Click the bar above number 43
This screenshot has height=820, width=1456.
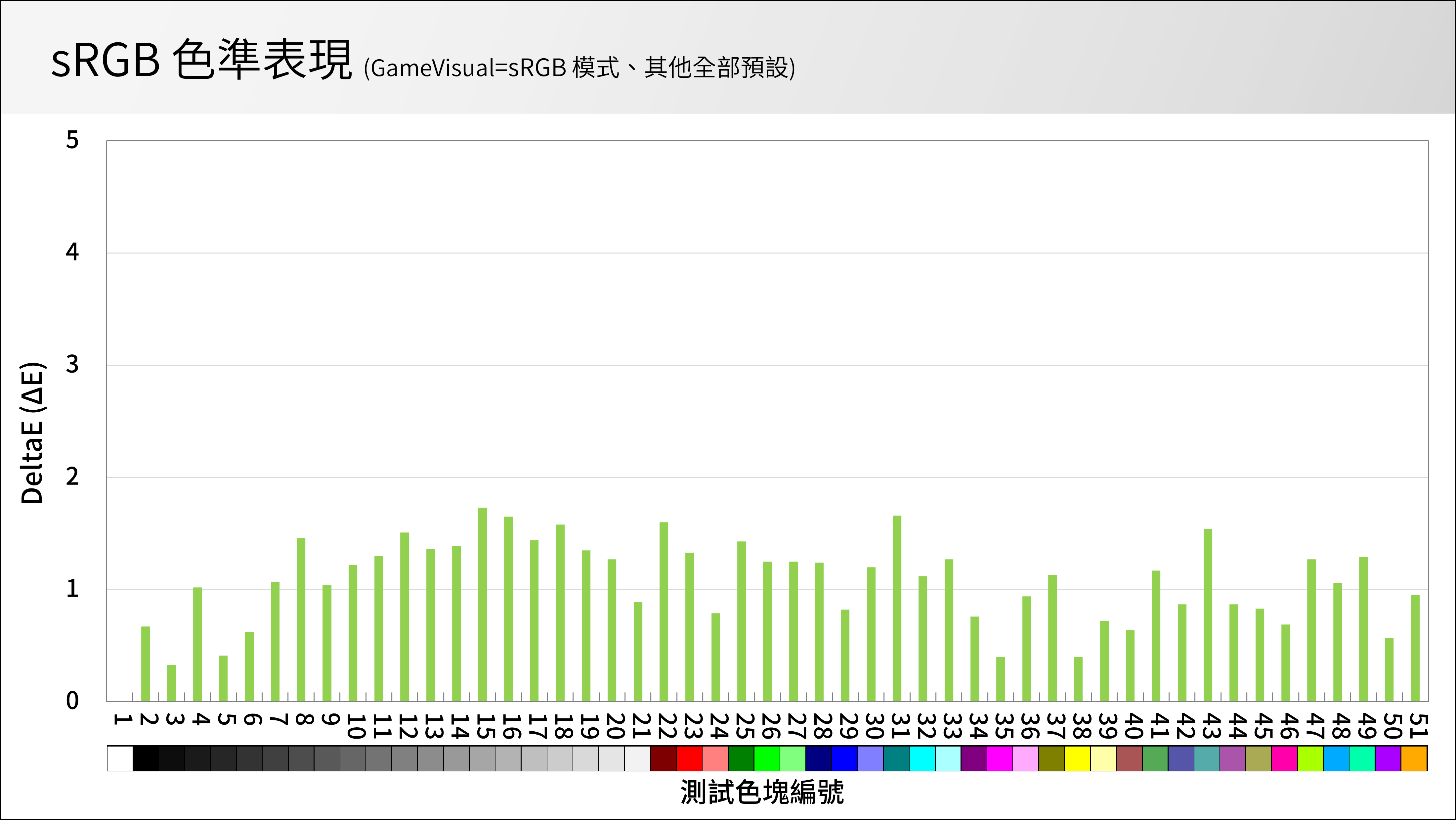click(x=1207, y=615)
